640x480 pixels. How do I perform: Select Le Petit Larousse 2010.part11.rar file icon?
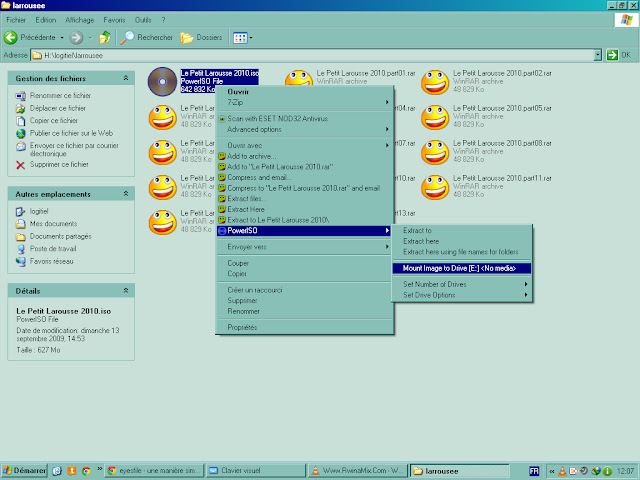point(435,187)
